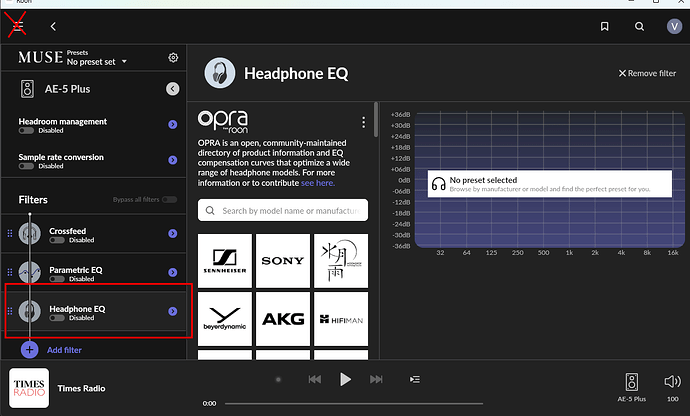Image resolution: width=690 pixels, height=416 pixels.
Task: Go back with the left arrow
Action: click(x=53, y=26)
